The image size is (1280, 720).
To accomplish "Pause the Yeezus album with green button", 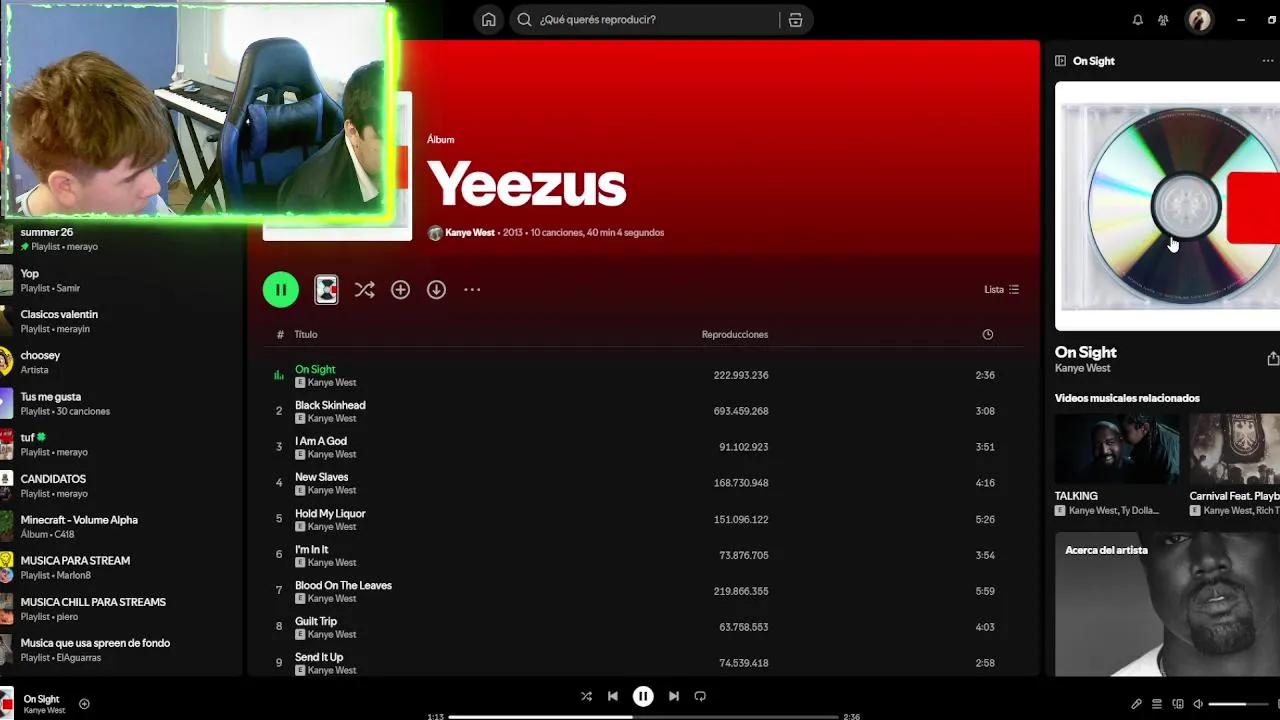I will point(281,290).
